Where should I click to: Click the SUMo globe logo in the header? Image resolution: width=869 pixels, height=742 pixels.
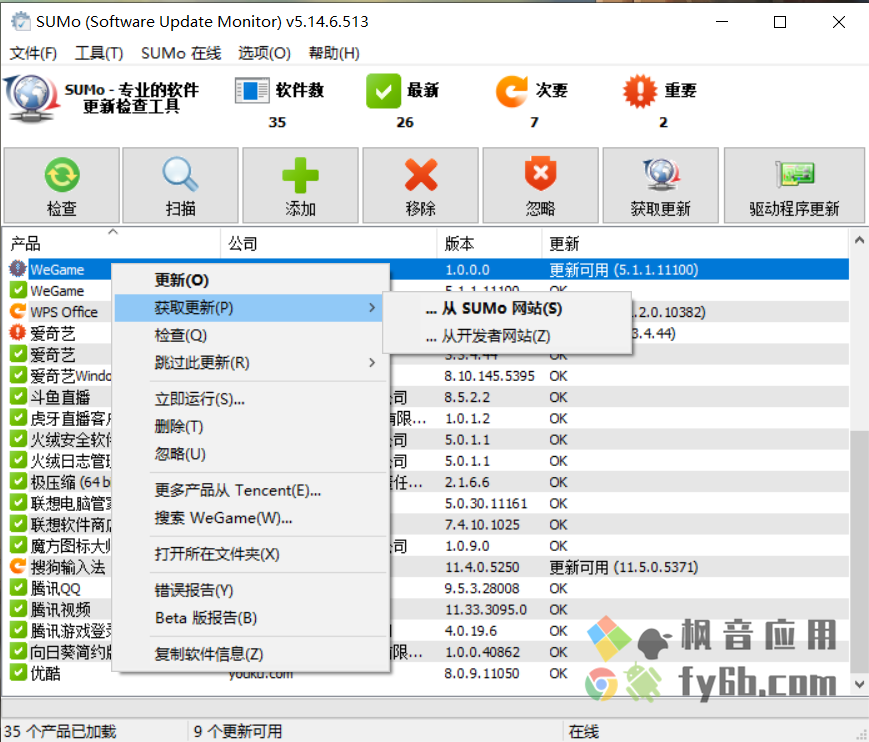[x=31, y=99]
